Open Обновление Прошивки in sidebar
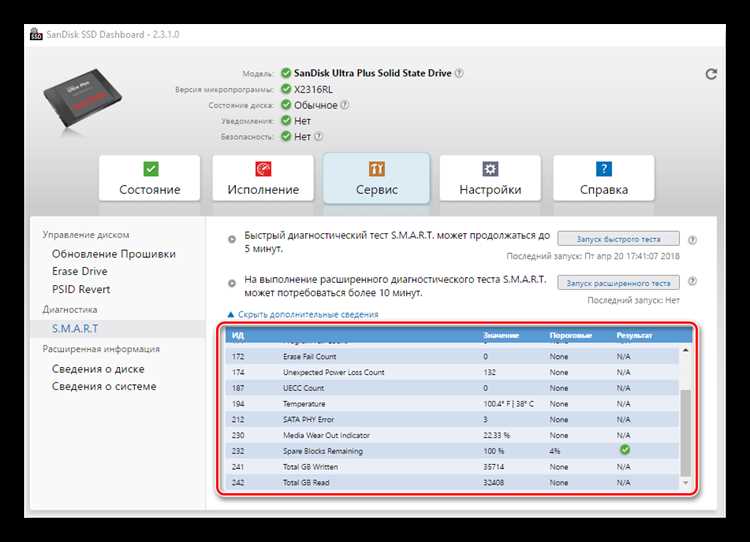Viewport: 750px width, 542px height. (114, 254)
